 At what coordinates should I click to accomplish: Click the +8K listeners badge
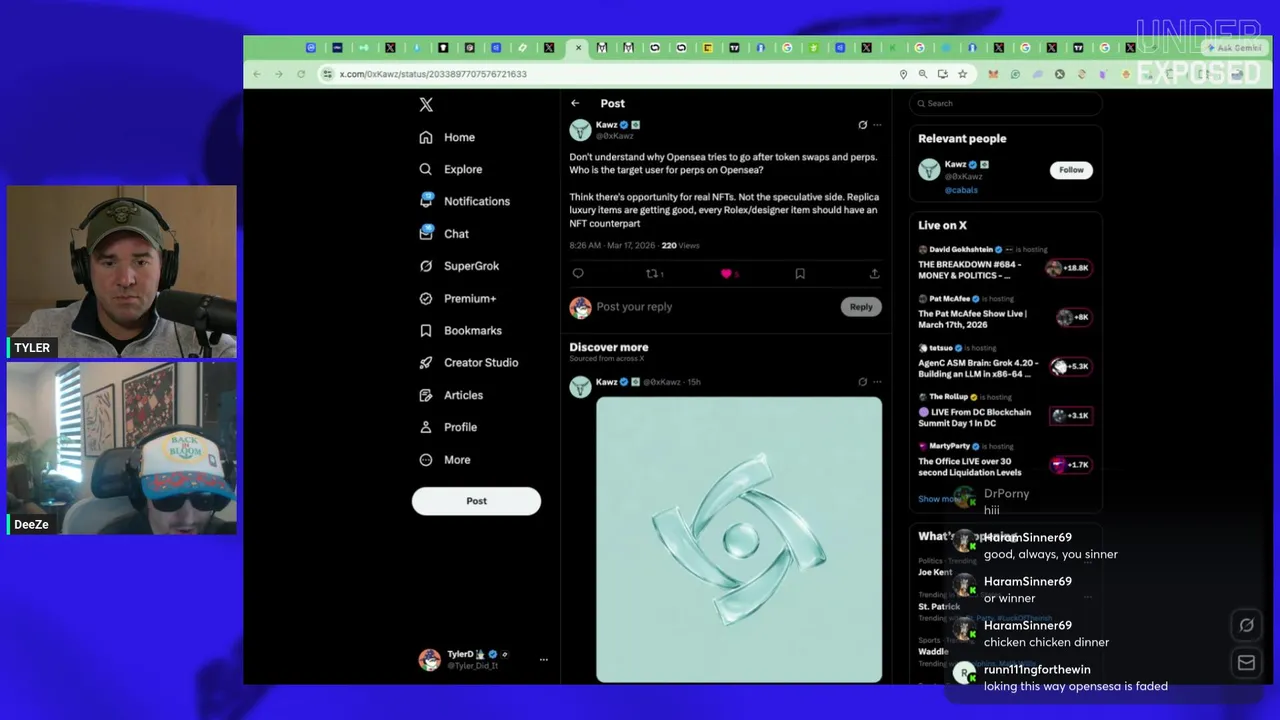point(1074,317)
